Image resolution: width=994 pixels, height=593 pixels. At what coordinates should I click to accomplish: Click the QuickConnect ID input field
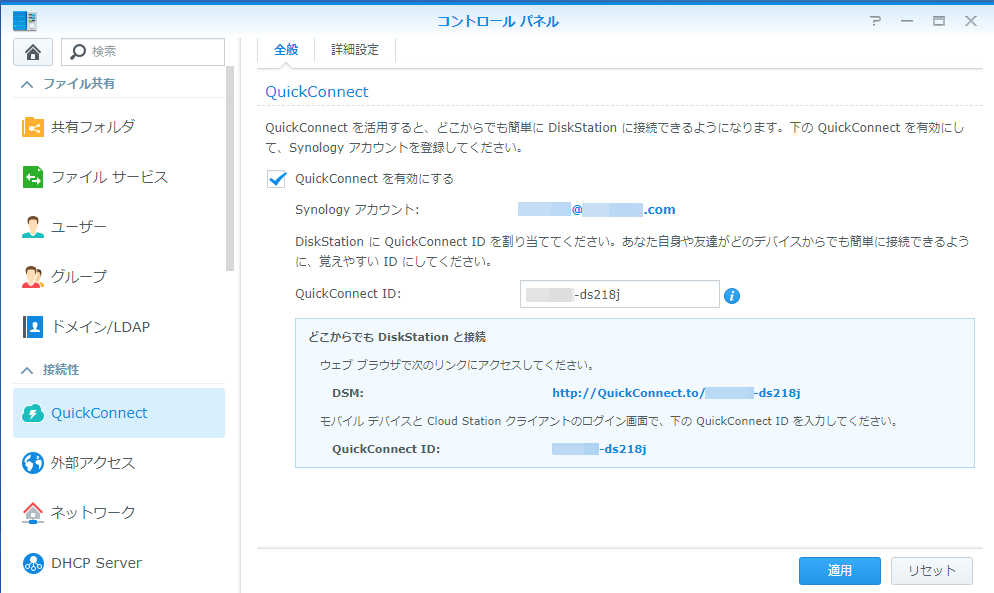point(619,294)
